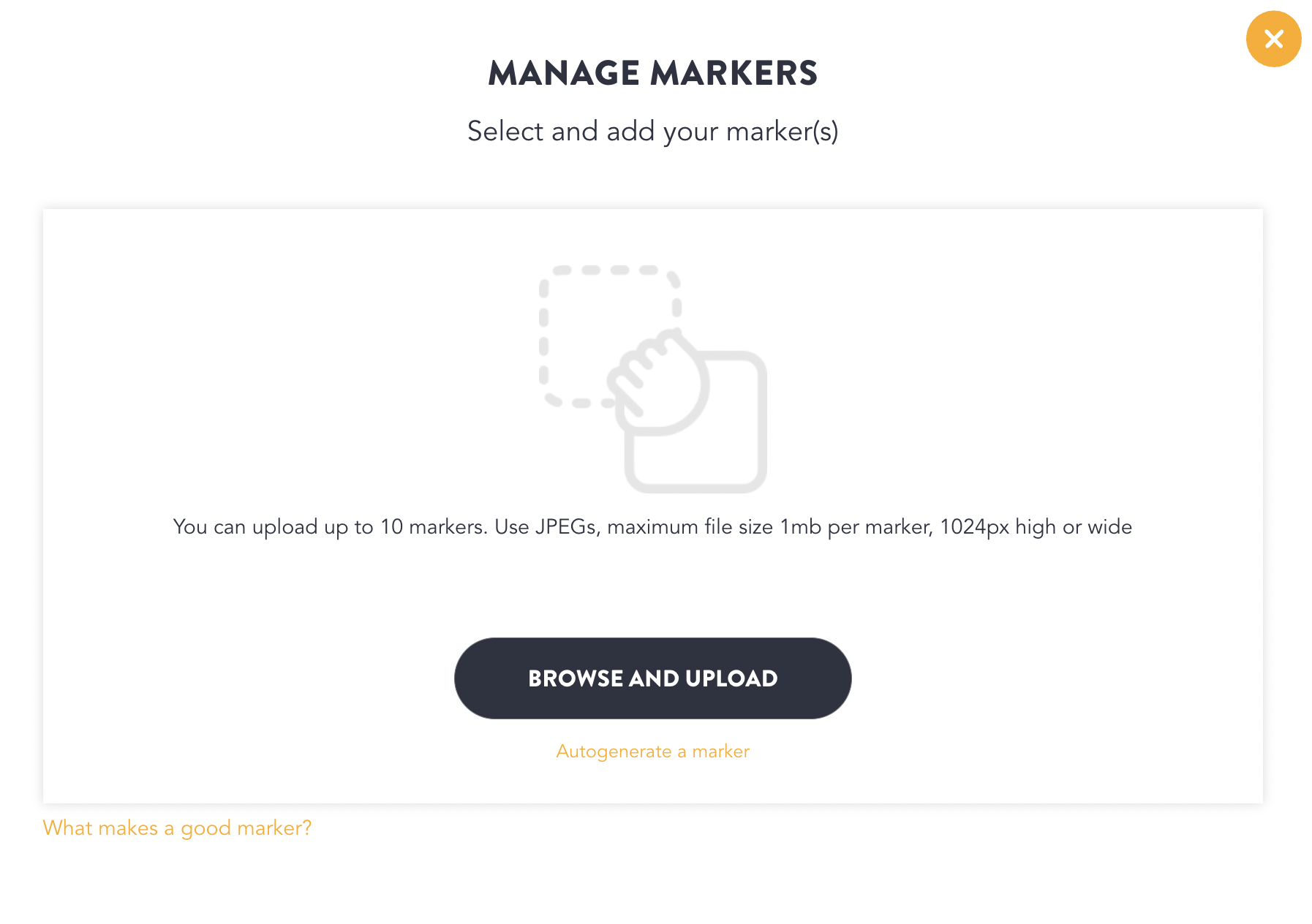
Task: Click the orange X icon
Action: 1273,39
